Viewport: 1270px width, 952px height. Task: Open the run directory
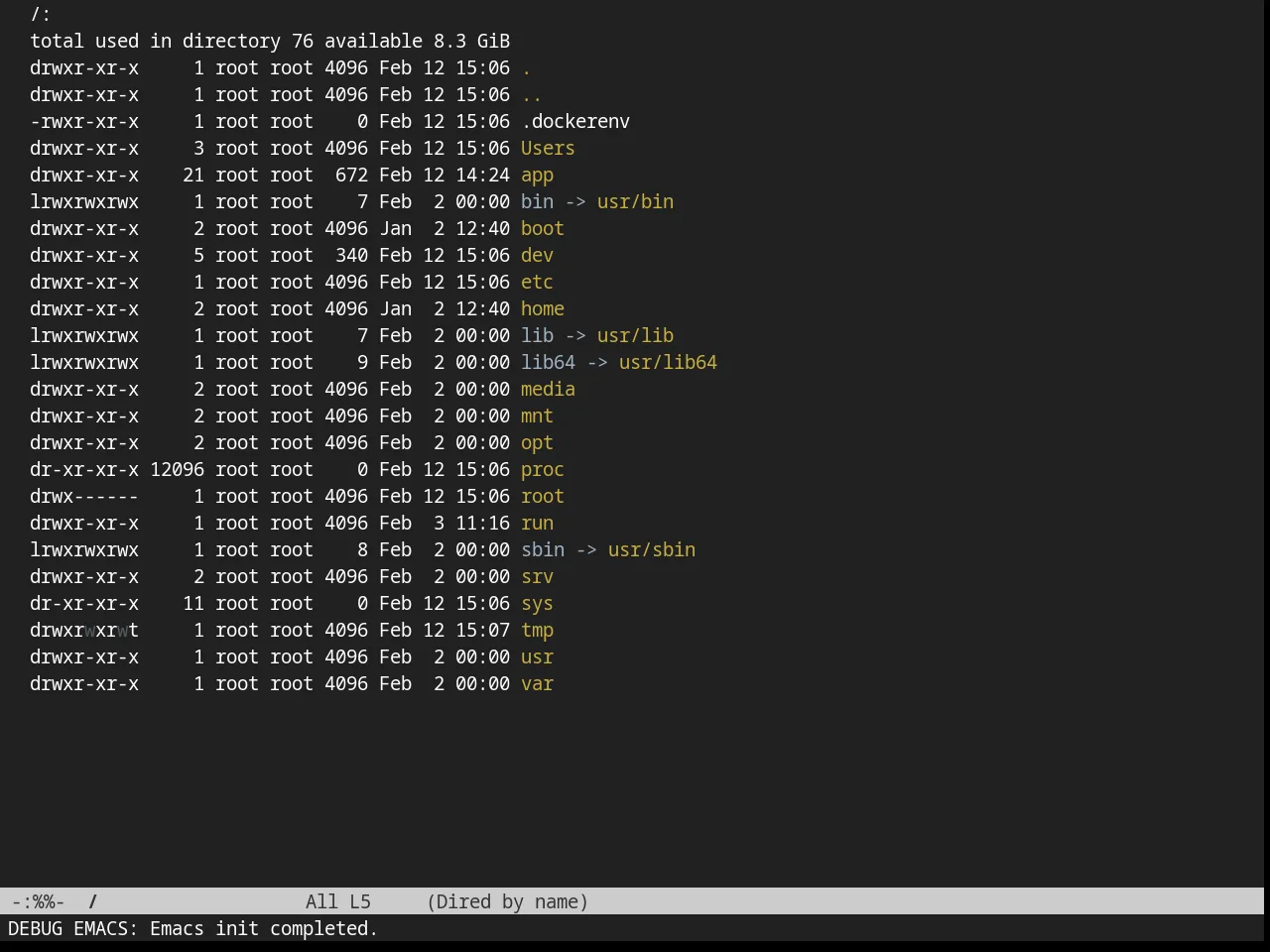coord(537,523)
